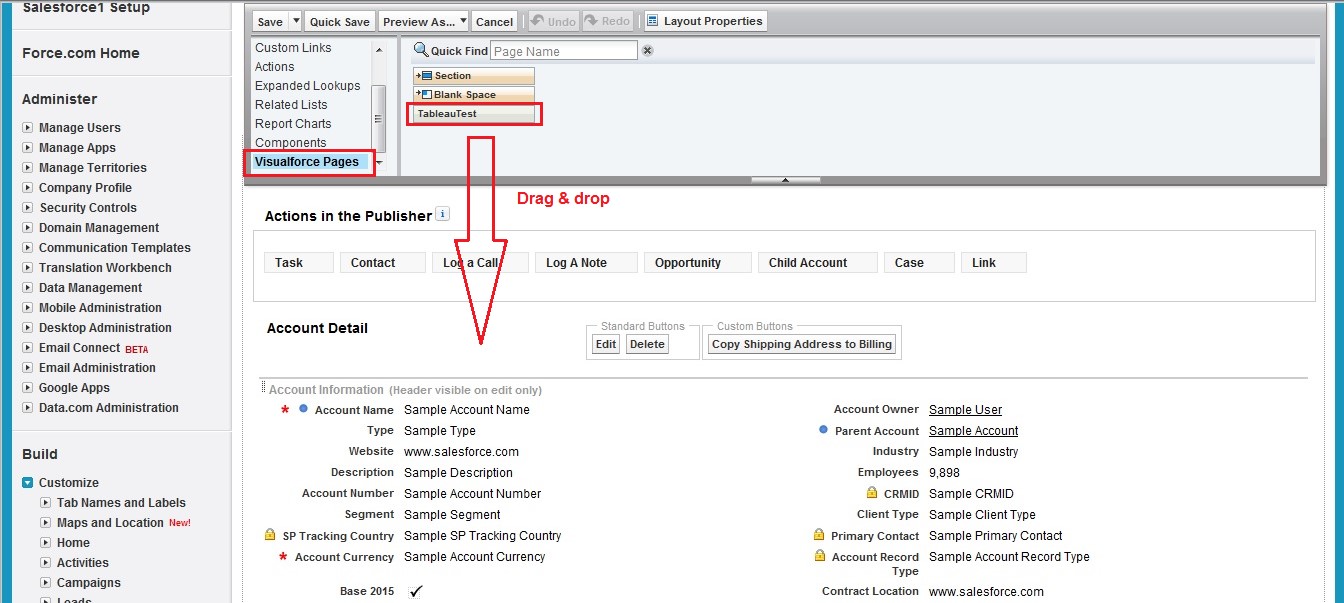This screenshot has height=603, width=1344.
Task: Select the Contact publisher action
Action: [383, 262]
